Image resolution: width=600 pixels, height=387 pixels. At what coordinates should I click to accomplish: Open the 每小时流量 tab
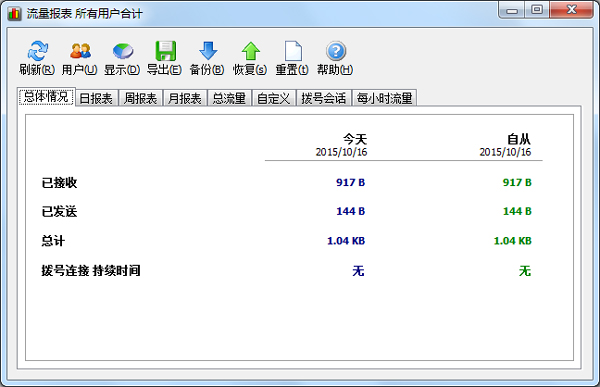[384, 98]
